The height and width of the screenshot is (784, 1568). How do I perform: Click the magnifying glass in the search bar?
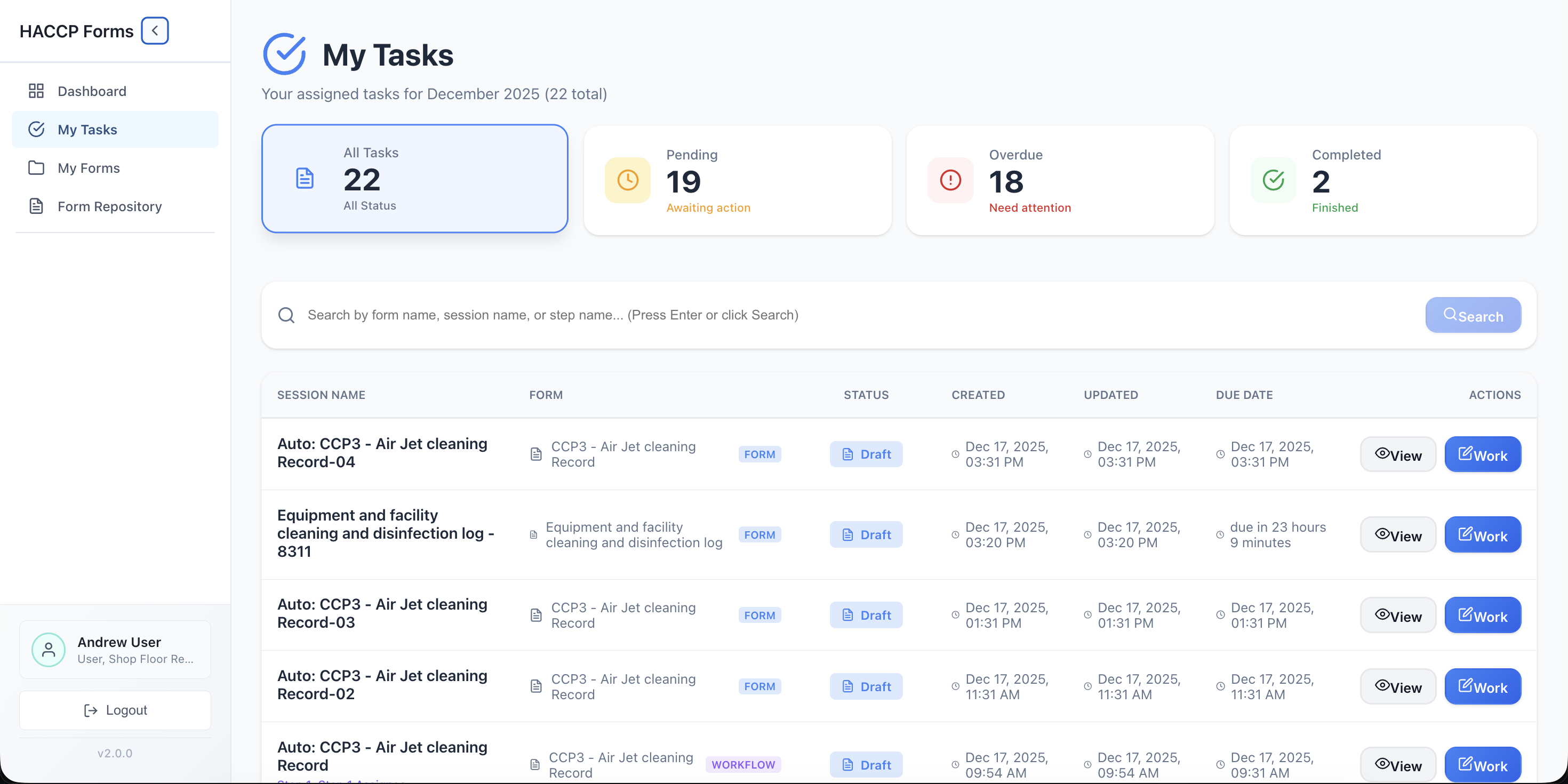(286, 315)
